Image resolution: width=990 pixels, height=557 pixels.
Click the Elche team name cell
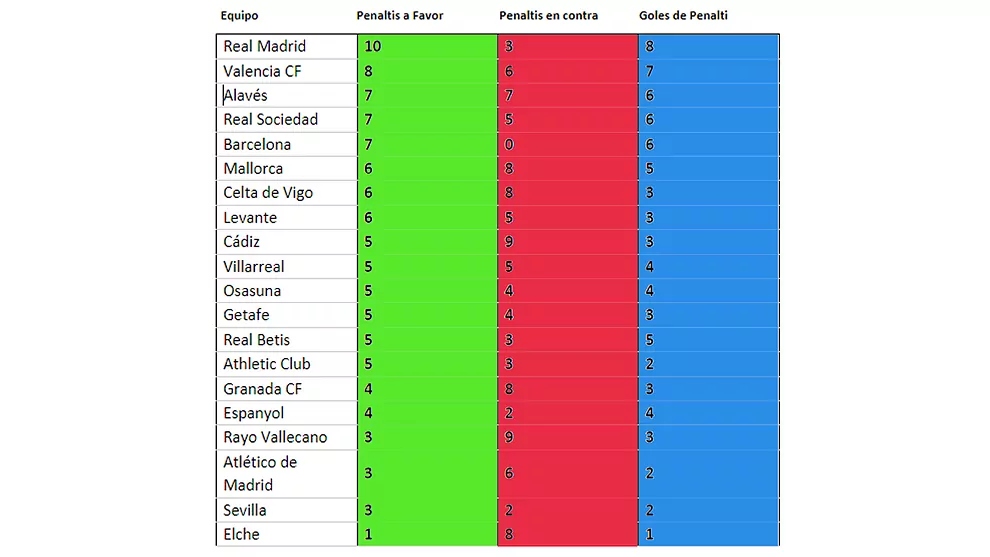tap(286, 534)
